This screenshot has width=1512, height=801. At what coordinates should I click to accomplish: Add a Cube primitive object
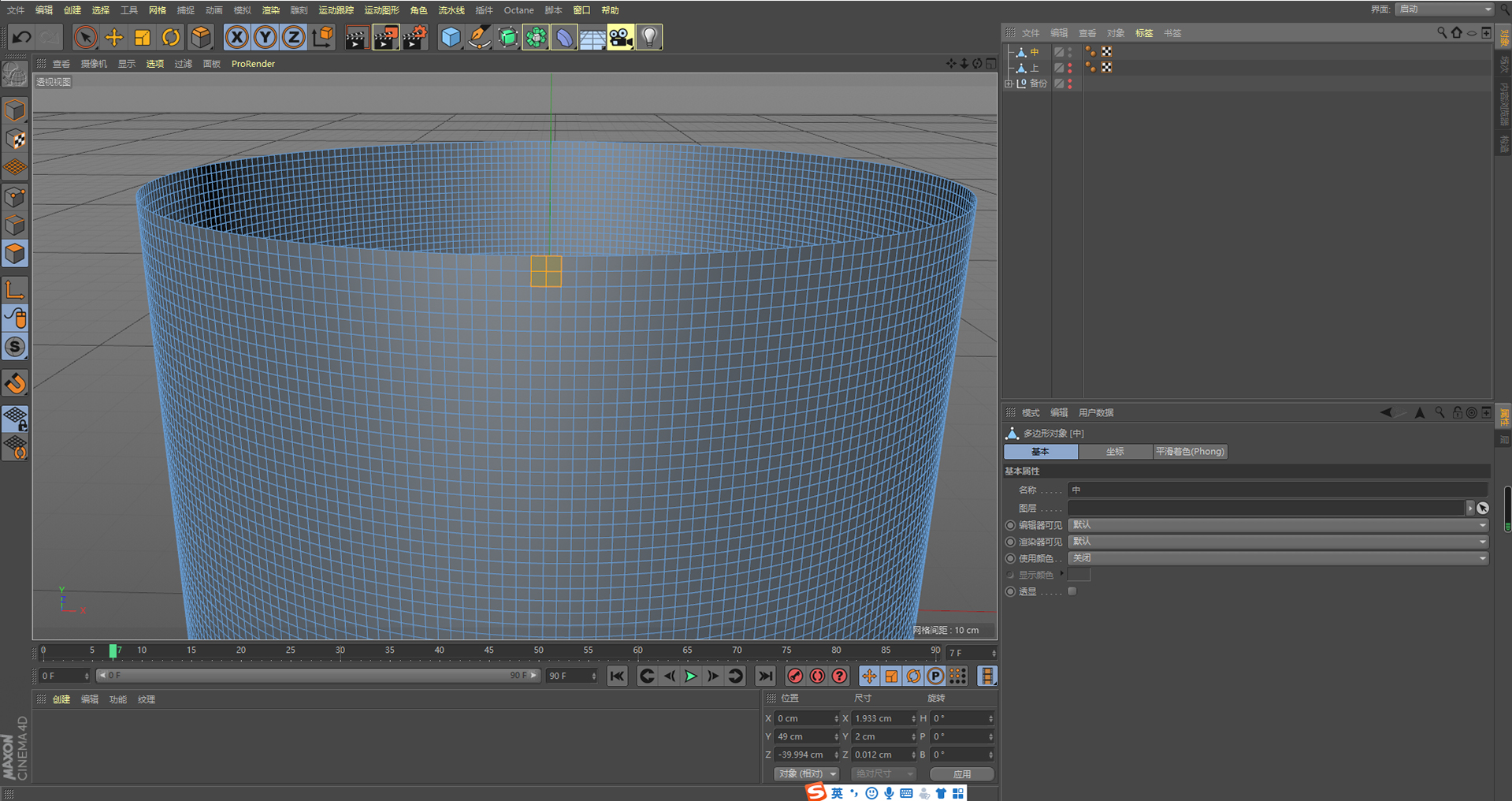click(451, 37)
